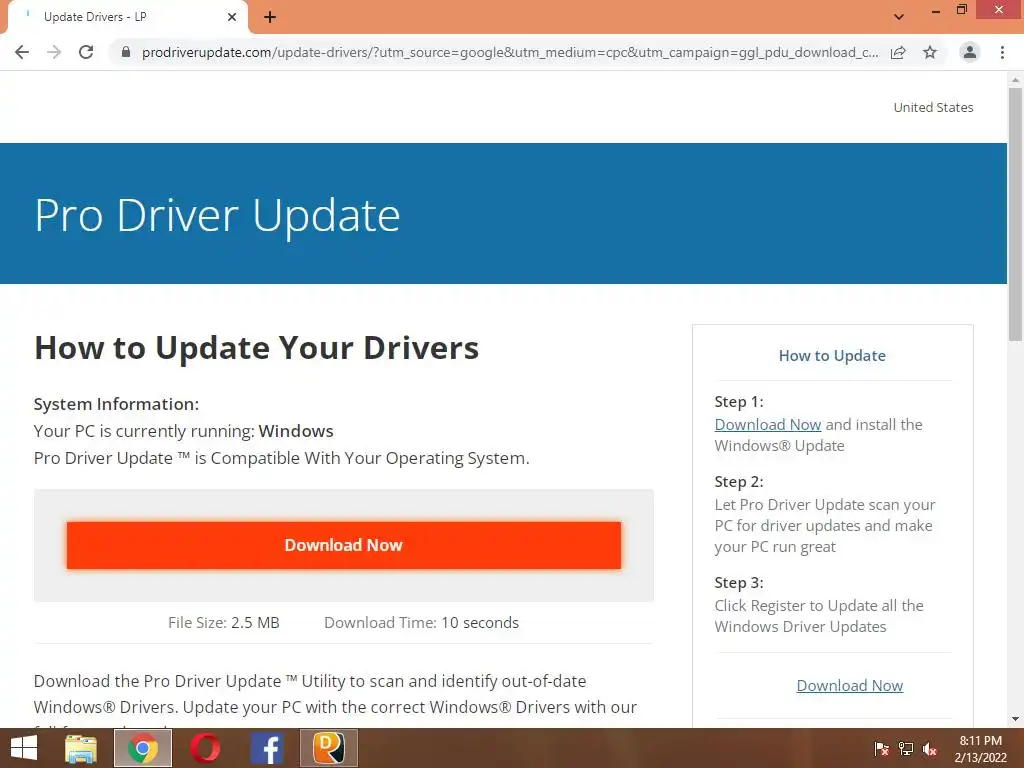1024x768 pixels.
Task: Click the Step 3: label
Action: [x=739, y=583]
